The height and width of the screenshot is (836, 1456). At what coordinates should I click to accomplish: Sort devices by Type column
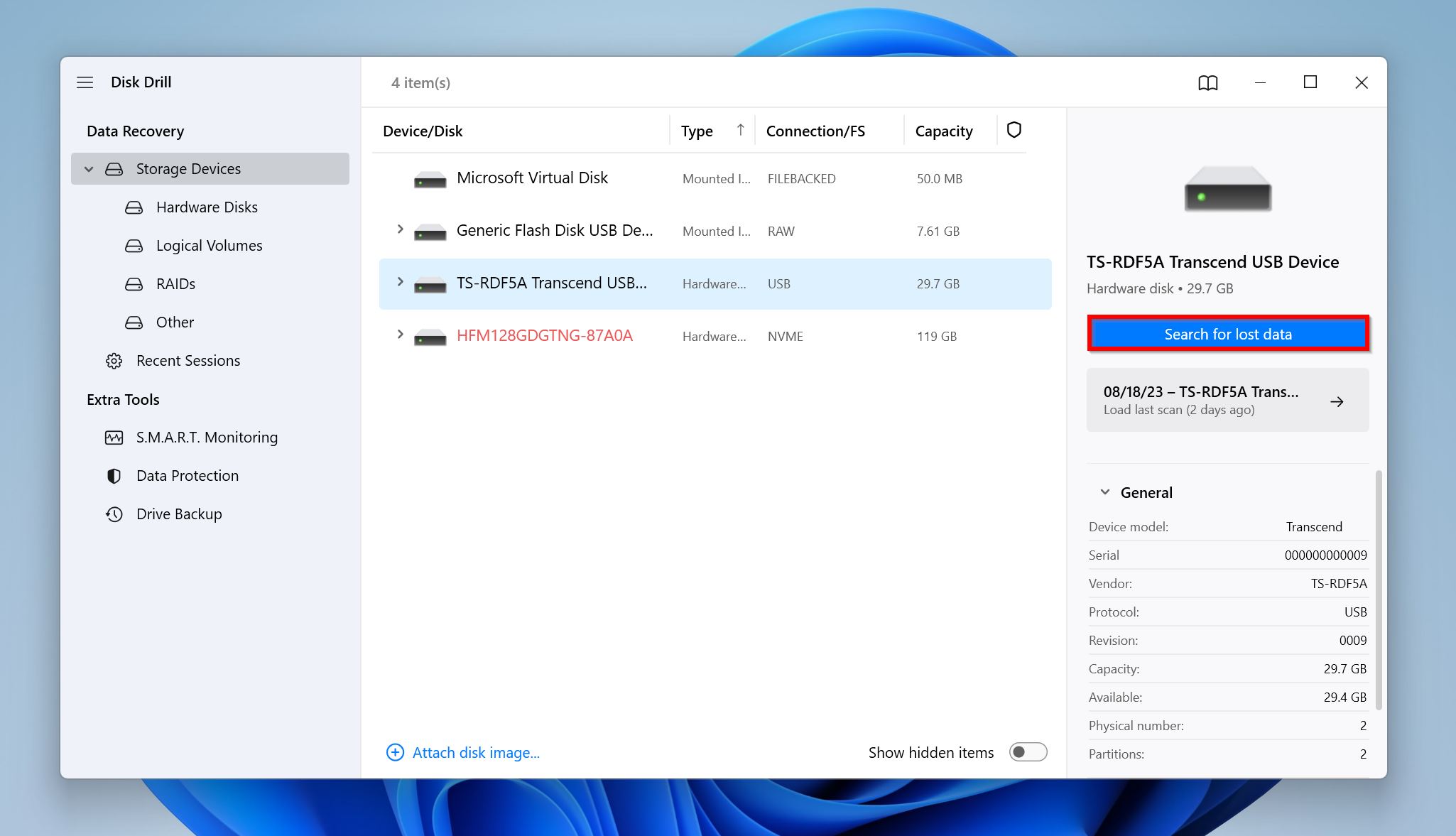696,130
